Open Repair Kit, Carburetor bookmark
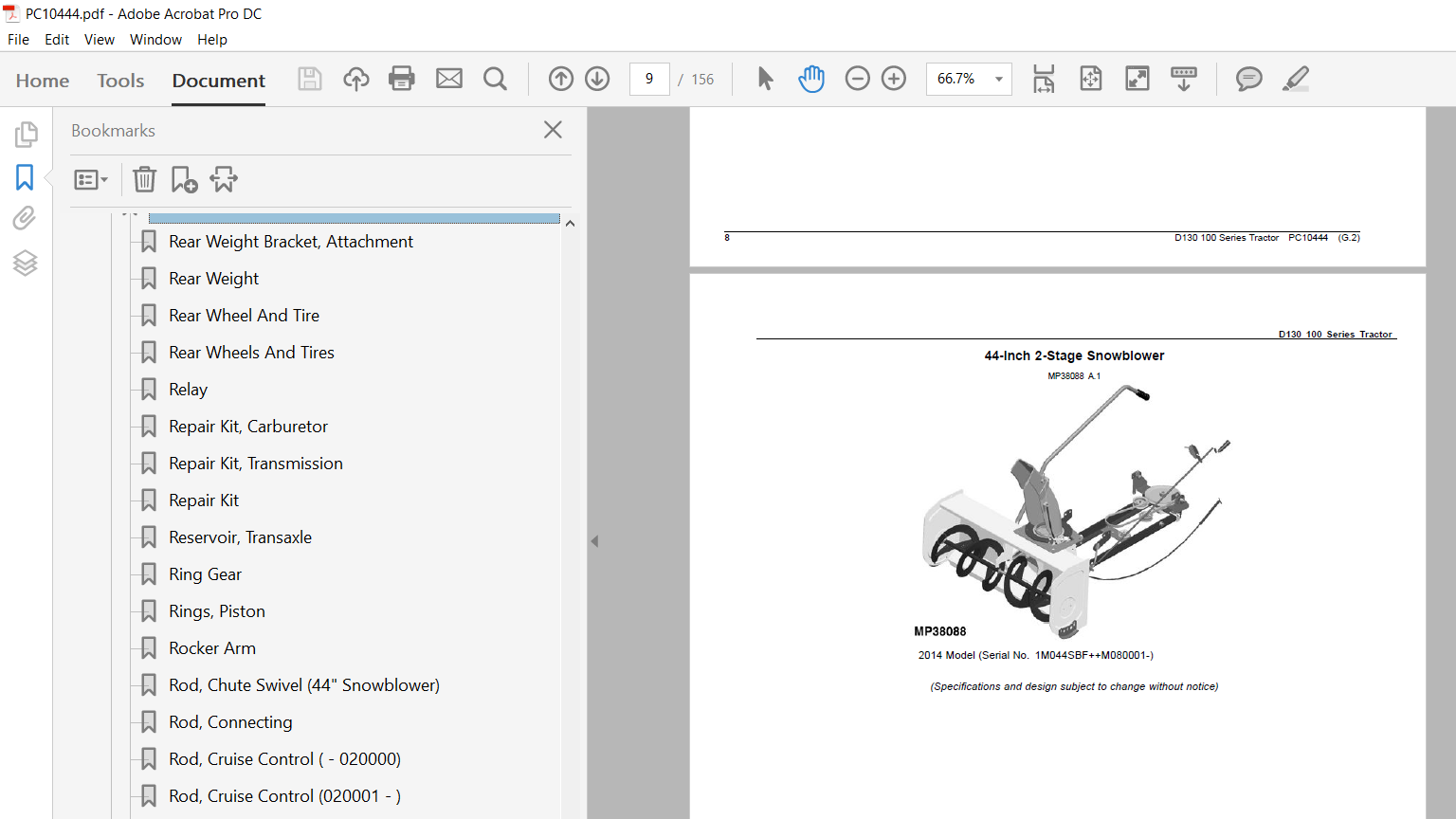 pyautogui.click(x=248, y=427)
